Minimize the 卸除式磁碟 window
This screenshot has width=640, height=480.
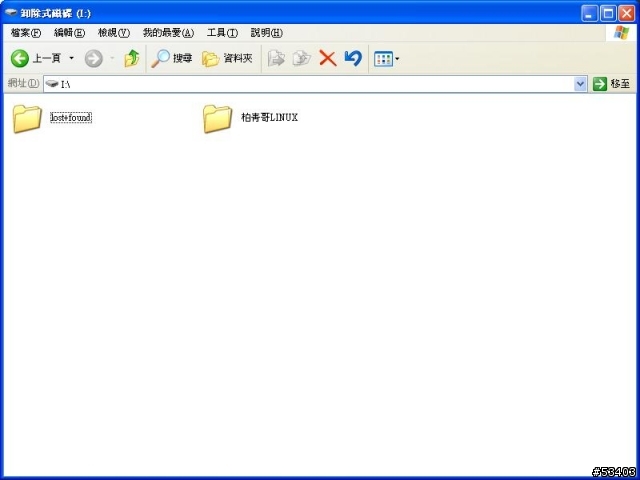[589, 13]
